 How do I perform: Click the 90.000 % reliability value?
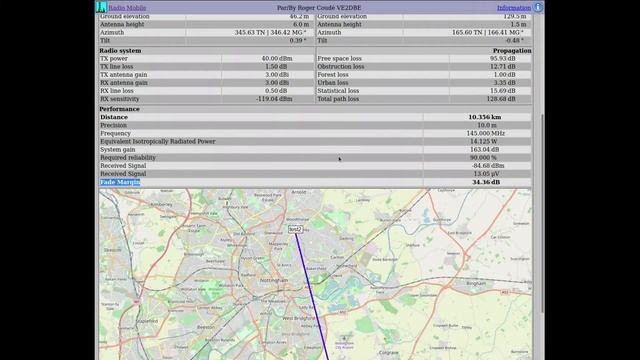[x=483, y=158]
